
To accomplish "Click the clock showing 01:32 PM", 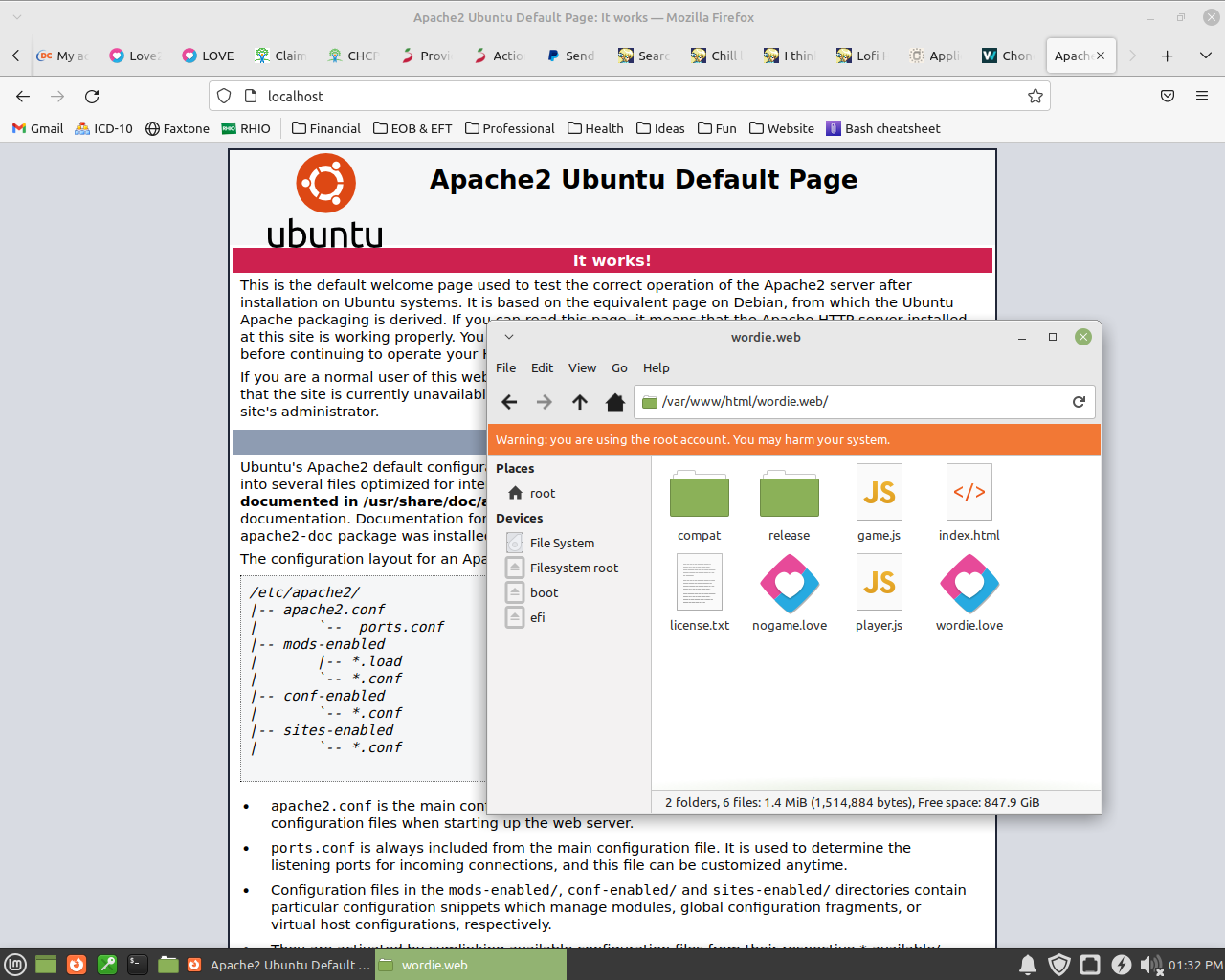I will point(1195,965).
